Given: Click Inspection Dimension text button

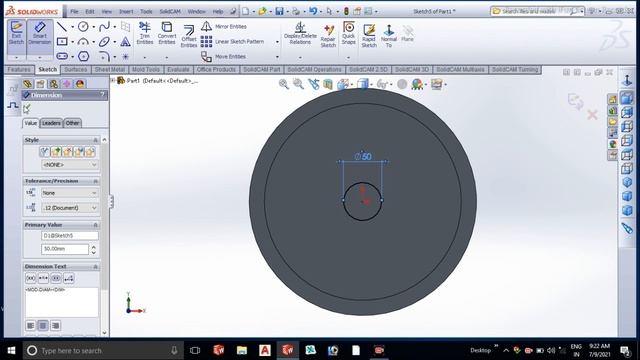Looking at the screenshot, I should [56, 278].
